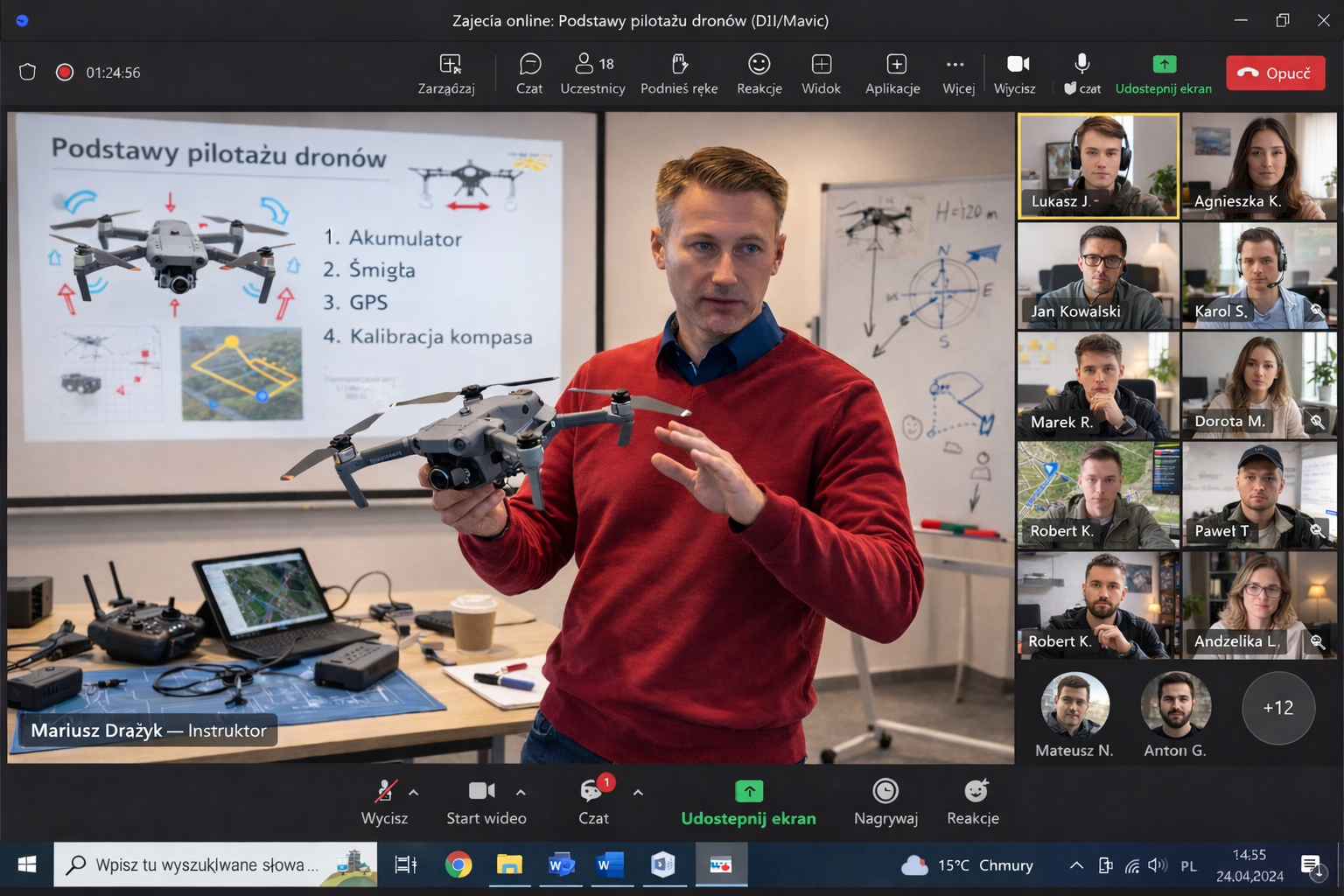The height and width of the screenshot is (896, 1344).
Task: Click Karol S. muted microphone icon
Action: [x=1316, y=311]
